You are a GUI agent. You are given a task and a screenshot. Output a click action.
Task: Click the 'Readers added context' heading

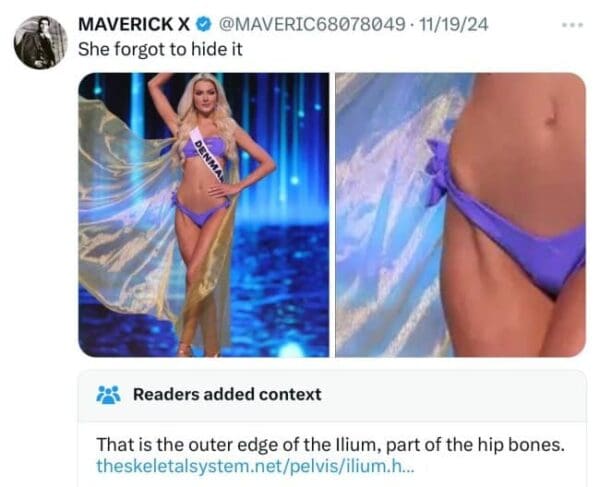(227, 394)
